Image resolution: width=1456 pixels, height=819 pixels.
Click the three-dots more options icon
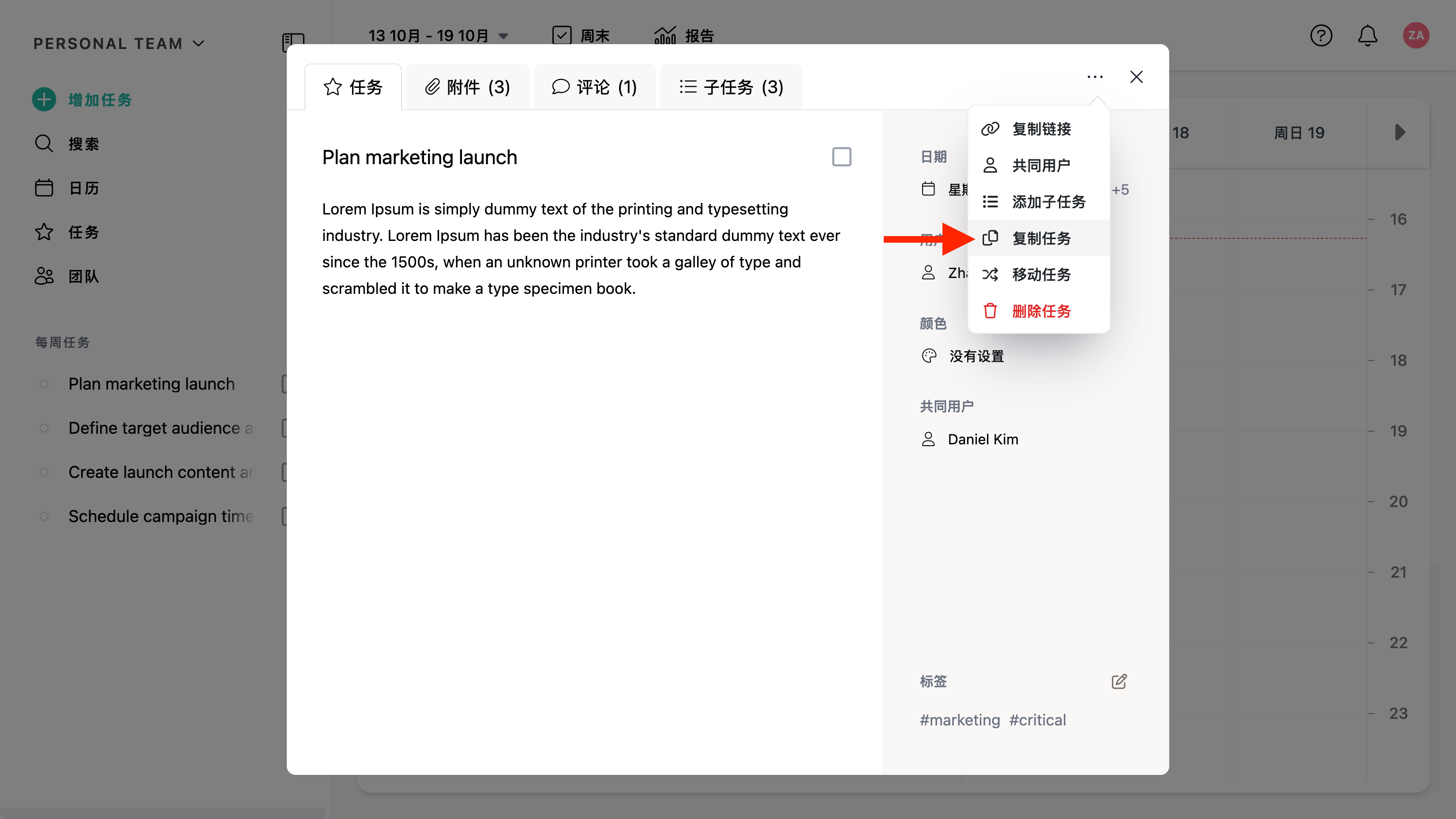1095,77
